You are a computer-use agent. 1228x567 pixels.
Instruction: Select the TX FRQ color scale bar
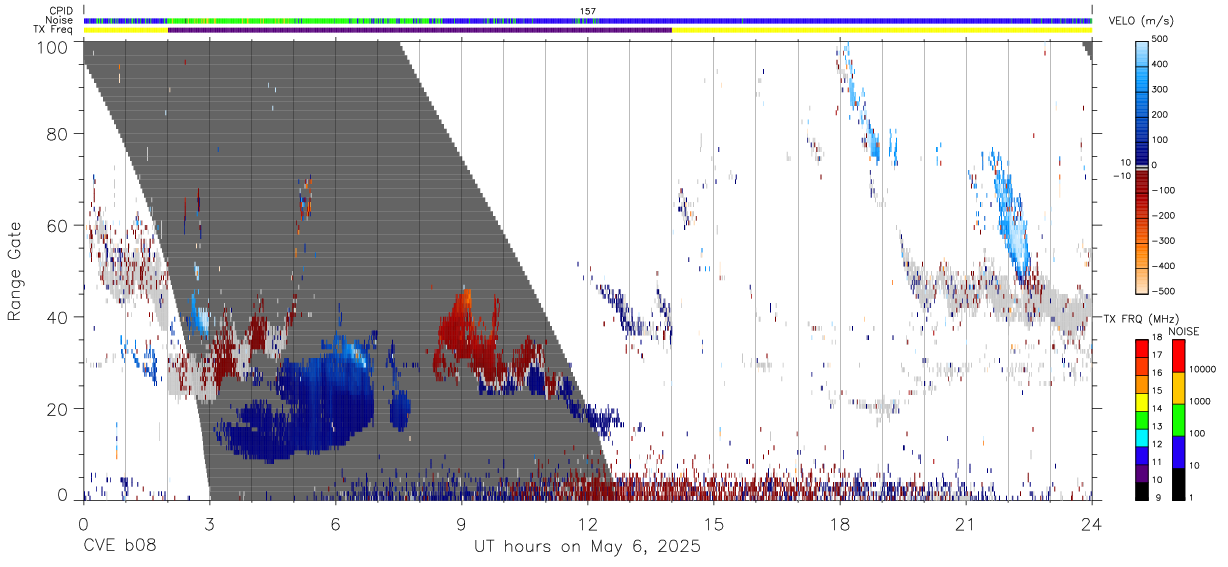pyautogui.click(x=1143, y=419)
